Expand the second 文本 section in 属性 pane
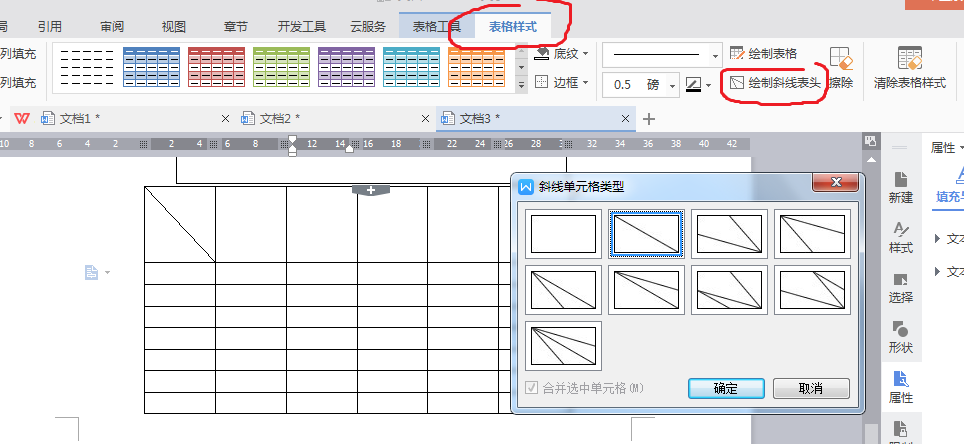Screen dimensions: 964x444 [938, 271]
